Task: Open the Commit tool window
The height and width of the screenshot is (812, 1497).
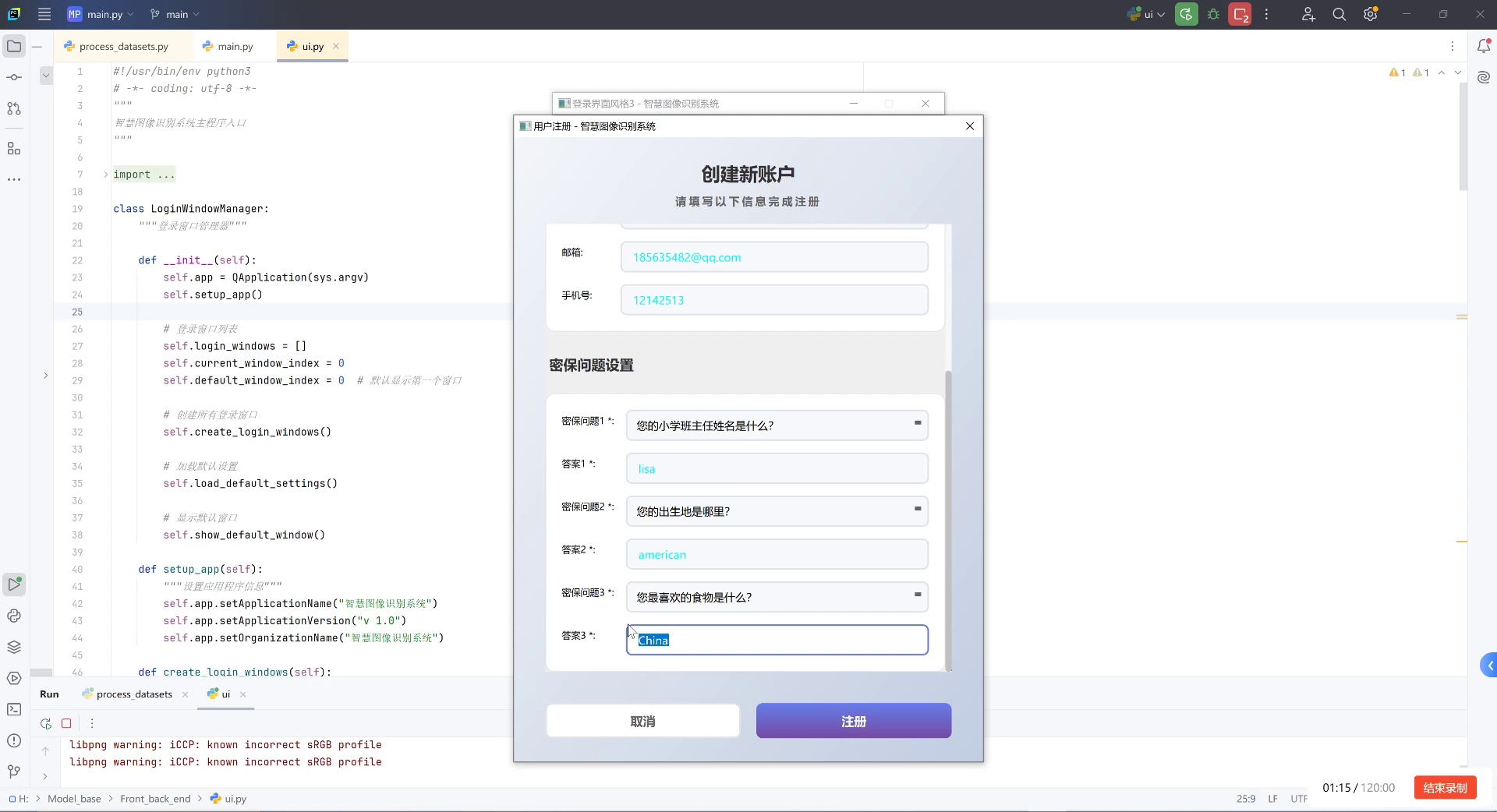Action: 13,76
